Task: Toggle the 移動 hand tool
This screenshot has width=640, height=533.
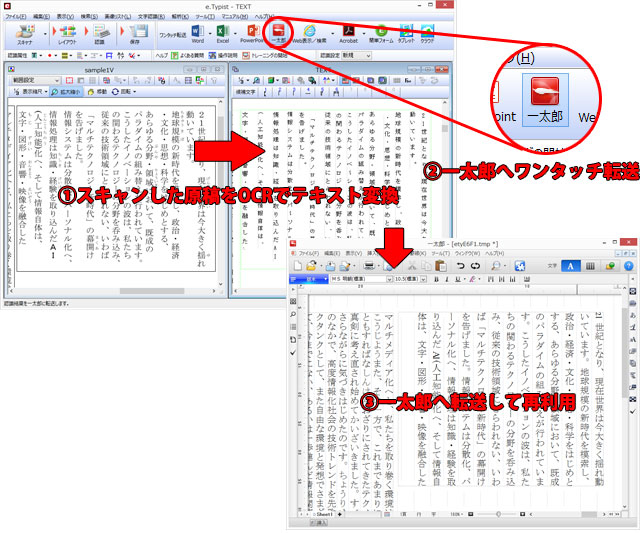Action: 98,92
